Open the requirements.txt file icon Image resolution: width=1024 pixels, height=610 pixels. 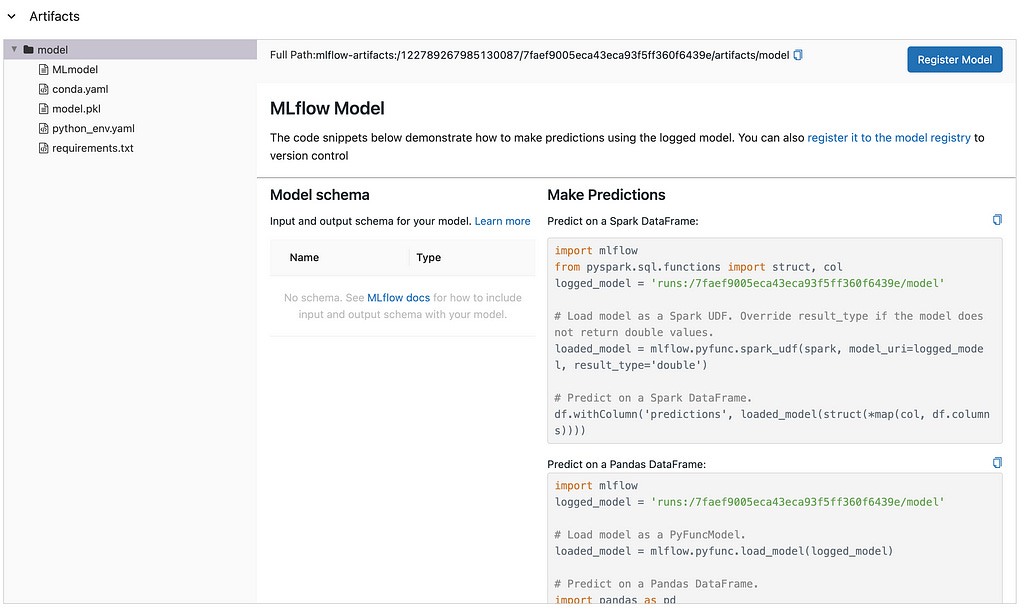[x=43, y=148]
